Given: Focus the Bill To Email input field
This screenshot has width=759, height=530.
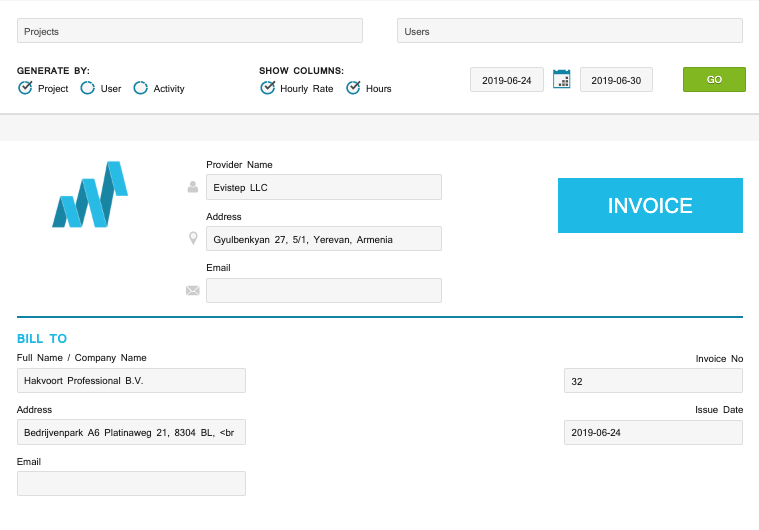Looking at the screenshot, I should (131, 484).
